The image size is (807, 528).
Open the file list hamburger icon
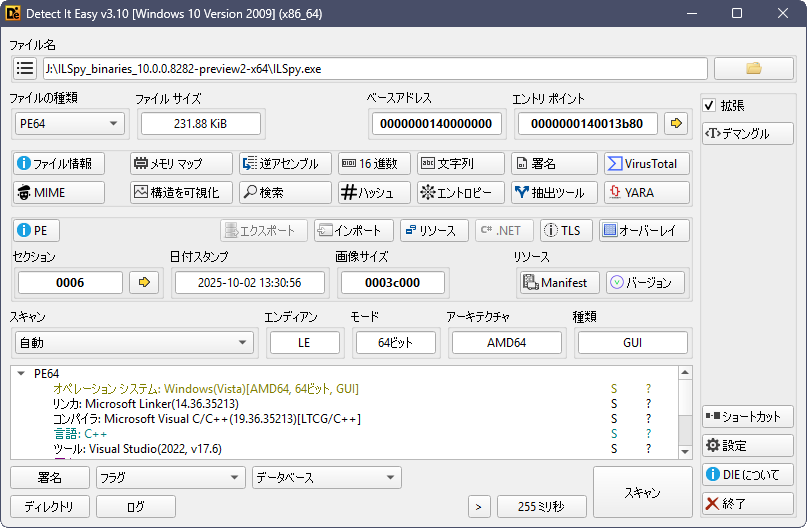pyautogui.click(x=25, y=68)
